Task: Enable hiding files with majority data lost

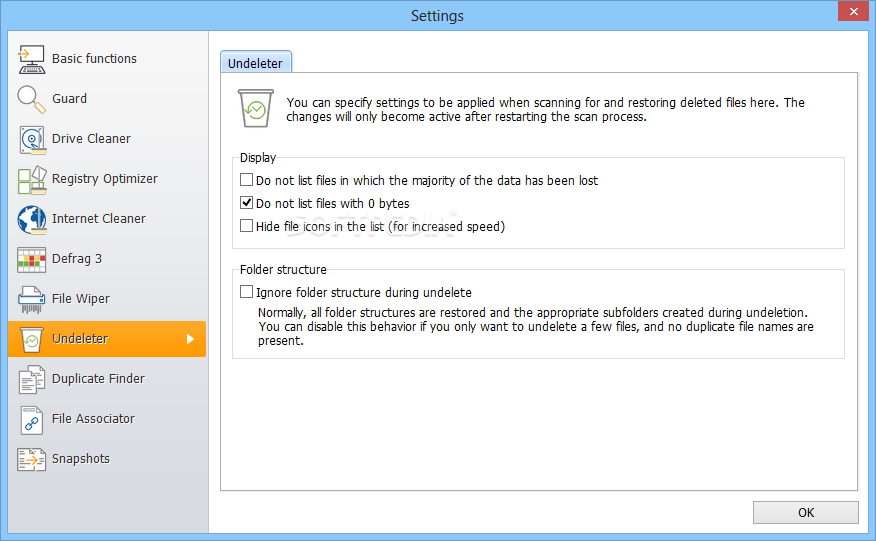Action: click(246, 180)
